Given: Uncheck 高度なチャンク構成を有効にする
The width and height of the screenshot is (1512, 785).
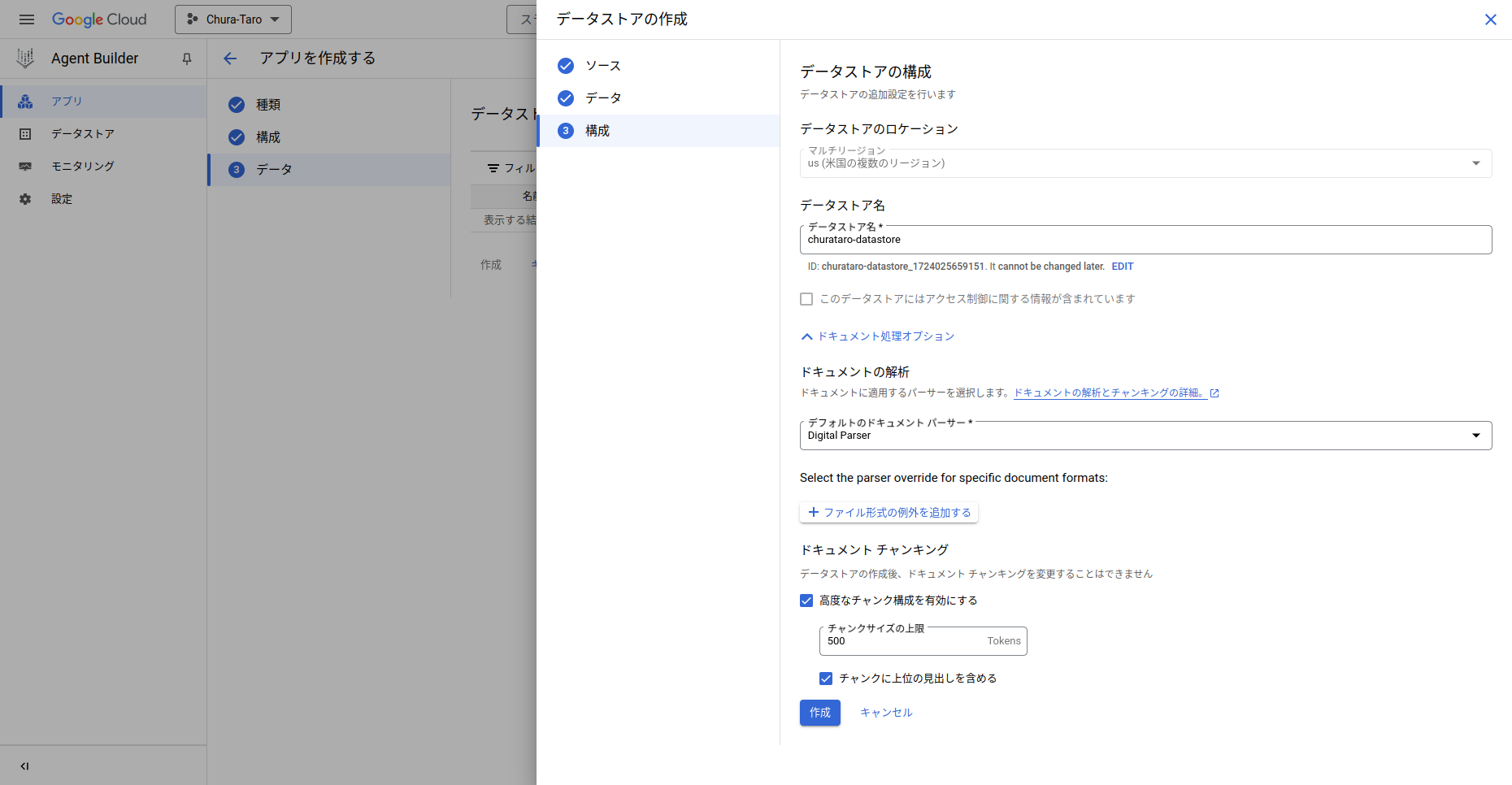Looking at the screenshot, I should click(806, 601).
